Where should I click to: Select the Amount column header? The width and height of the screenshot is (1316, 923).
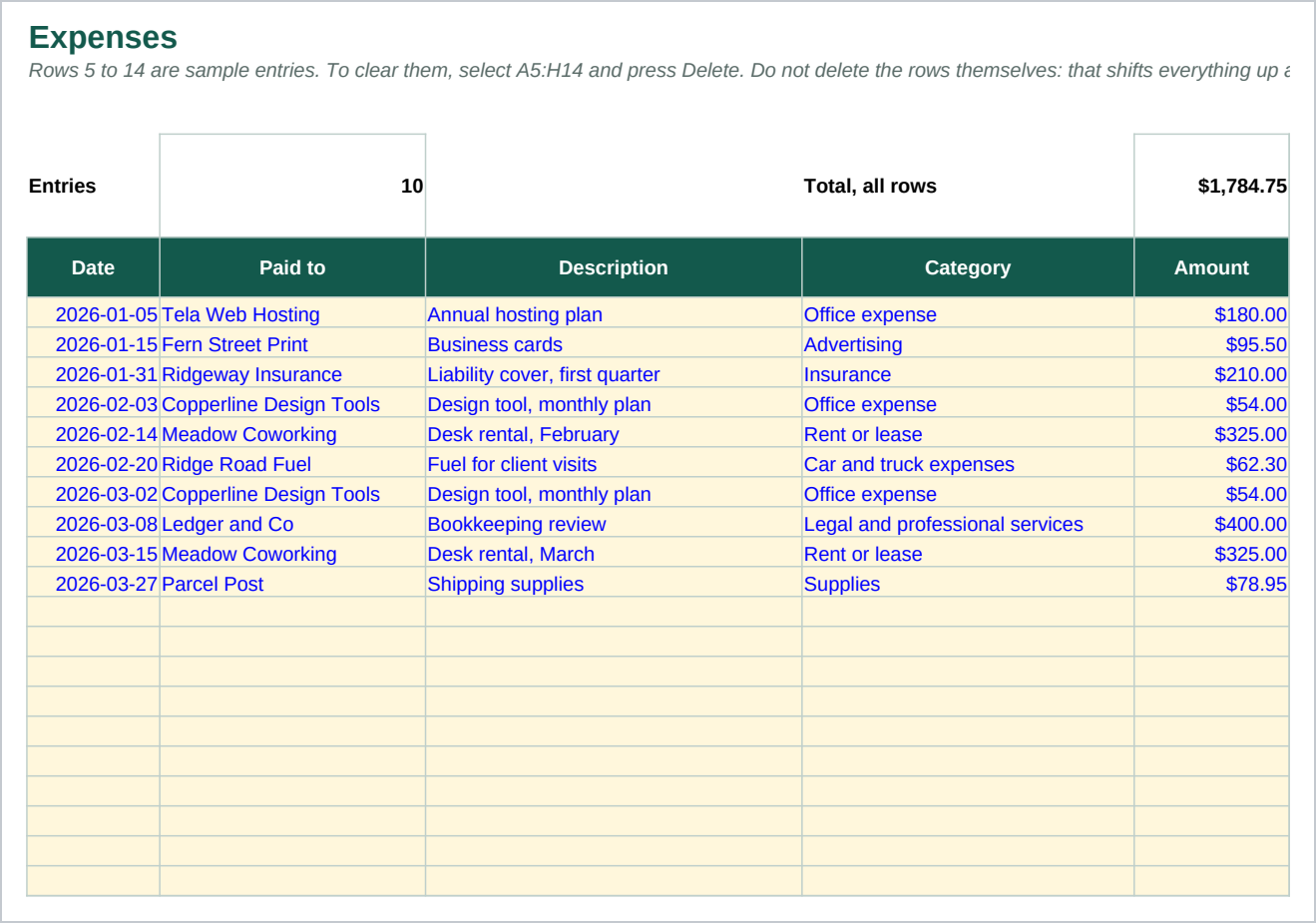click(x=1211, y=267)
